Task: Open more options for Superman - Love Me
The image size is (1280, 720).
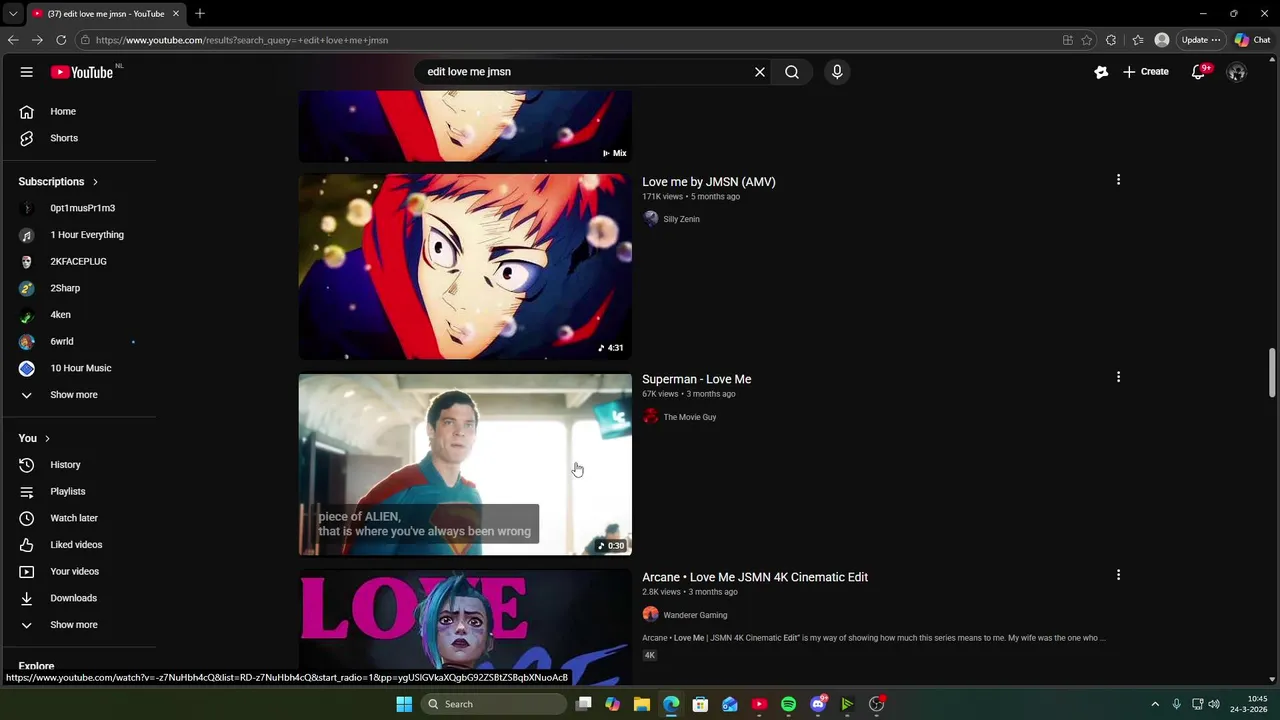Action: (x=1118, y=377)
